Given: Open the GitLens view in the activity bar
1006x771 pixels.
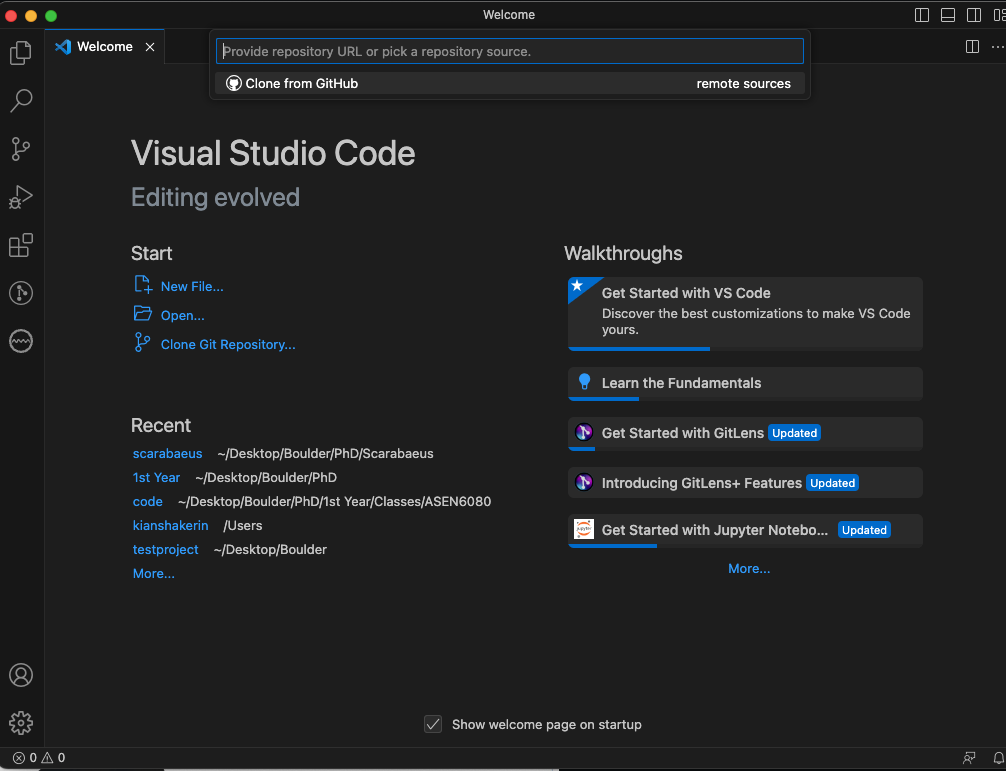Looking at the screenshot, I should (21, 293).
